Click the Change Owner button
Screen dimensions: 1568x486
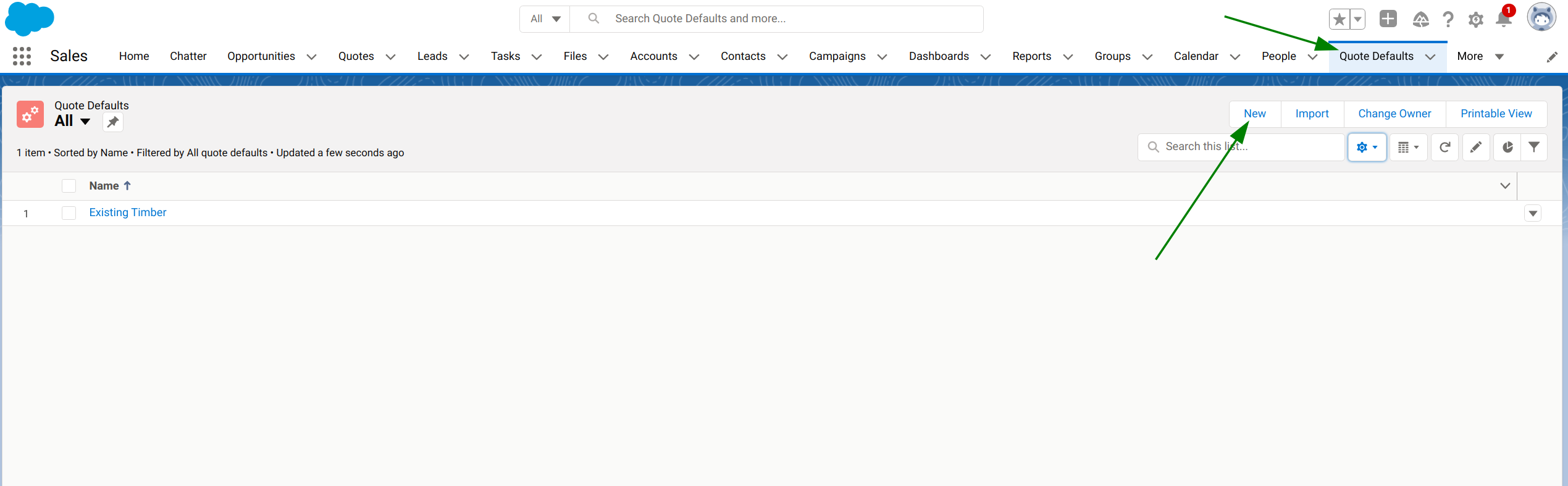[1394, 114]
